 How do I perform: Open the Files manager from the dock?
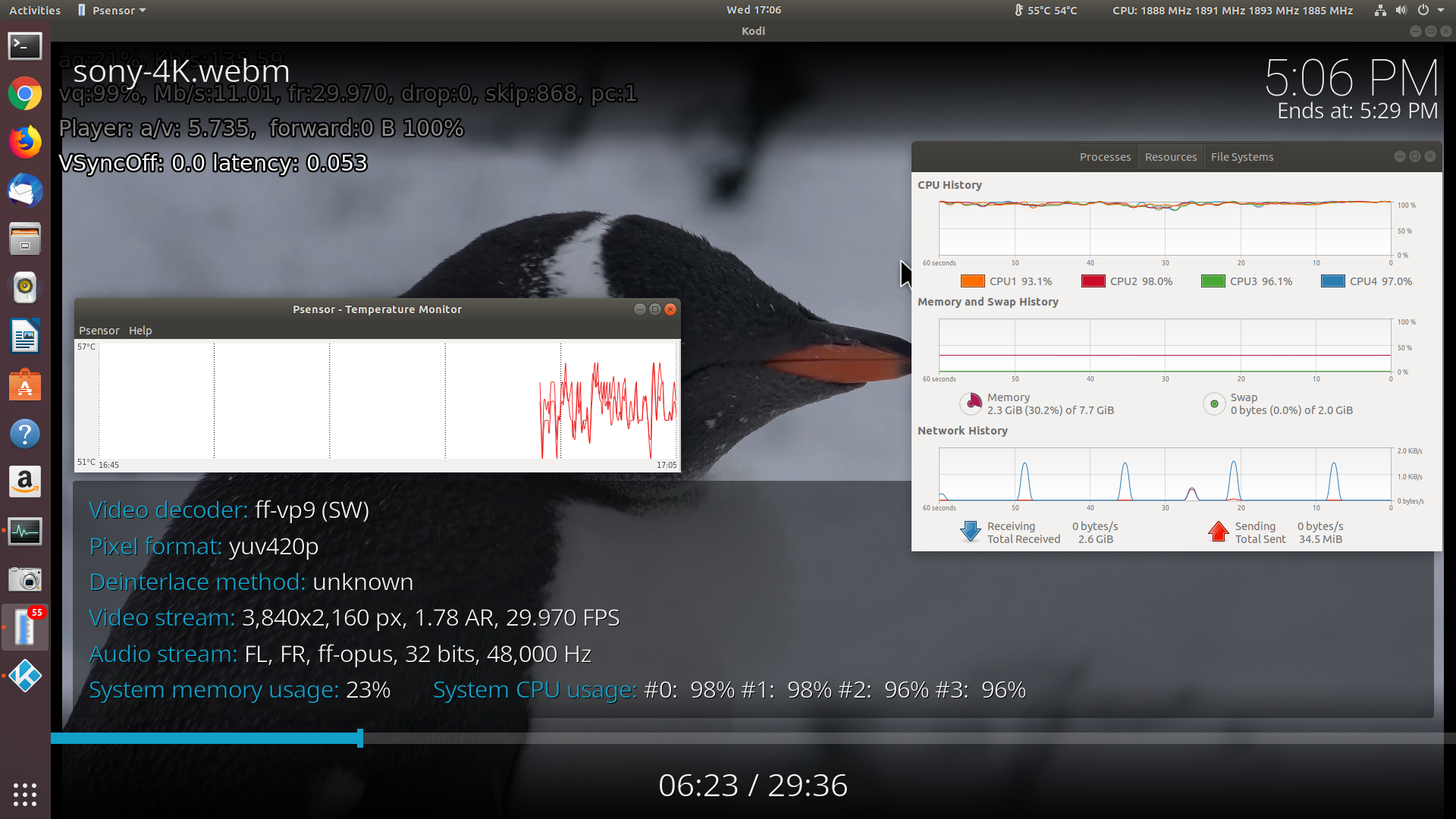point(25,239)
